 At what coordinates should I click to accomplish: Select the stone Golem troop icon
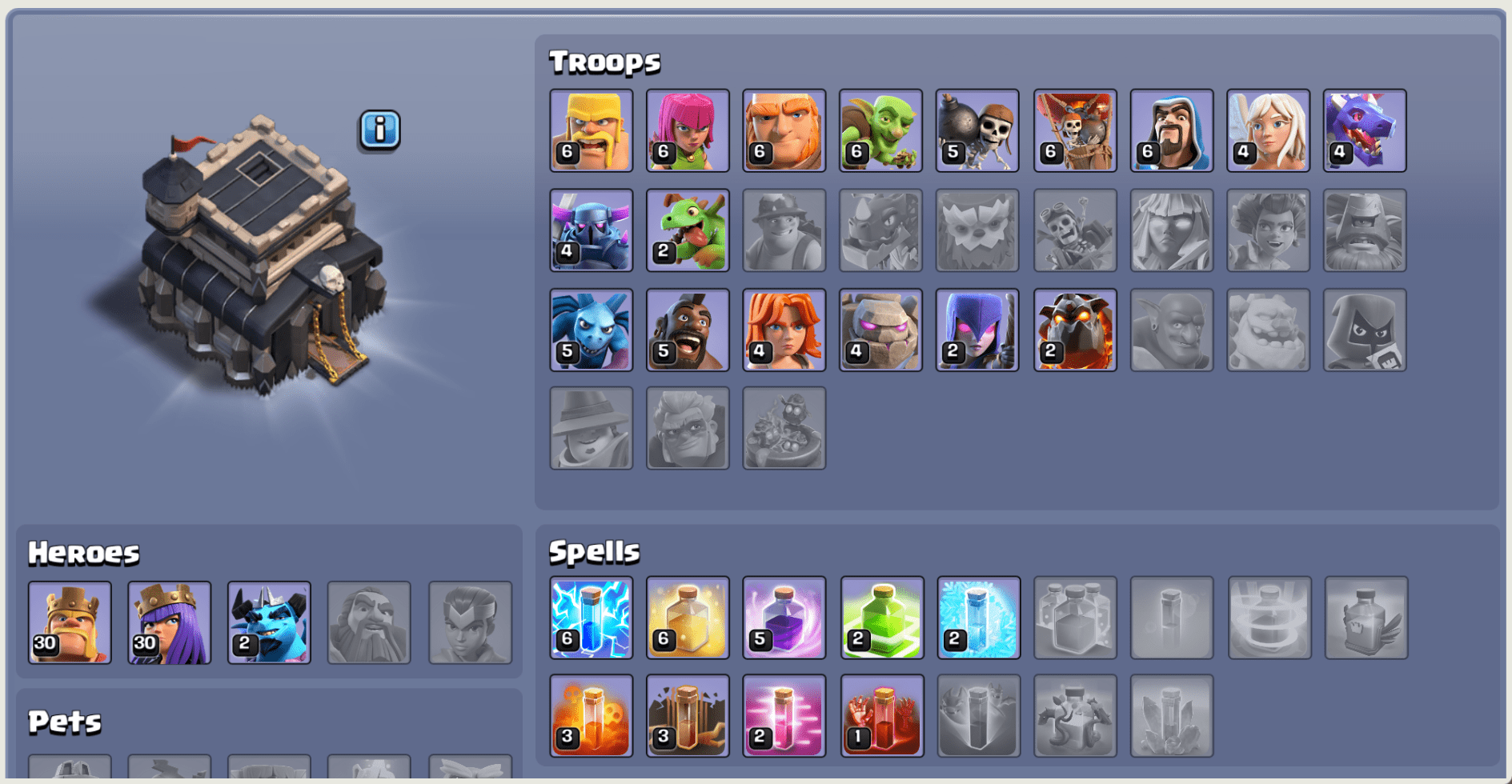click(x=880, y=330)
